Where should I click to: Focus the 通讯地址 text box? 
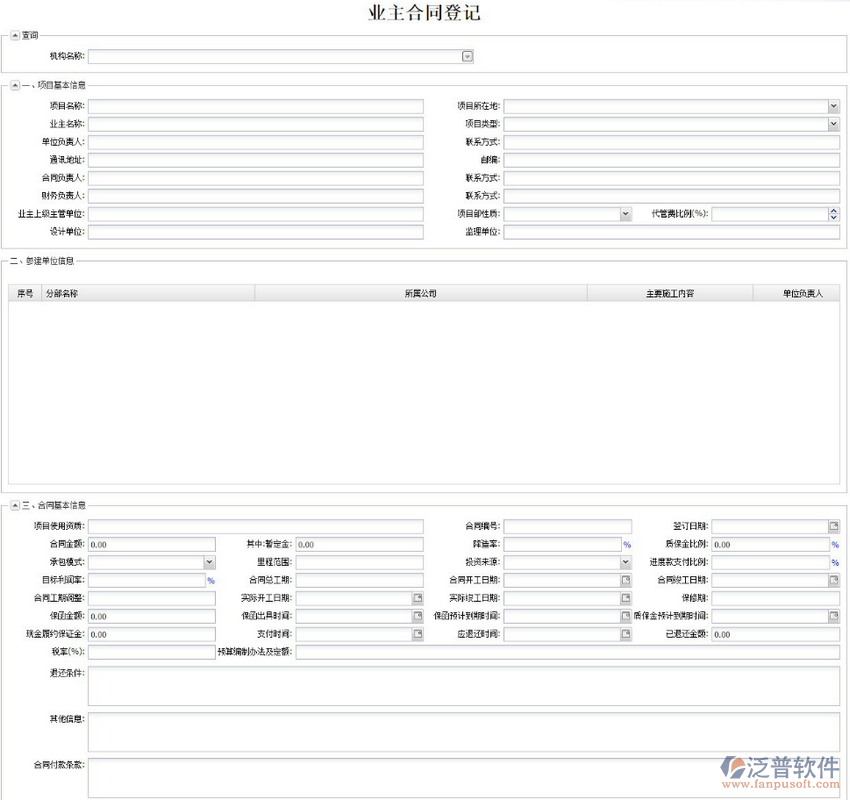[x=256, y=160]
